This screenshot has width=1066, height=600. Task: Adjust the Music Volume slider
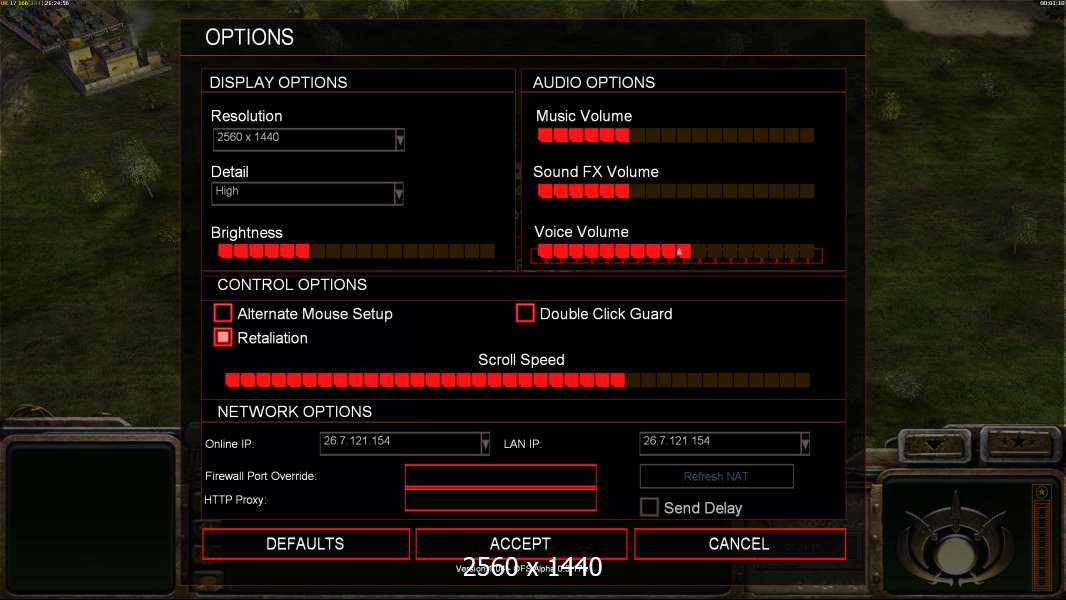pos(676,135)
